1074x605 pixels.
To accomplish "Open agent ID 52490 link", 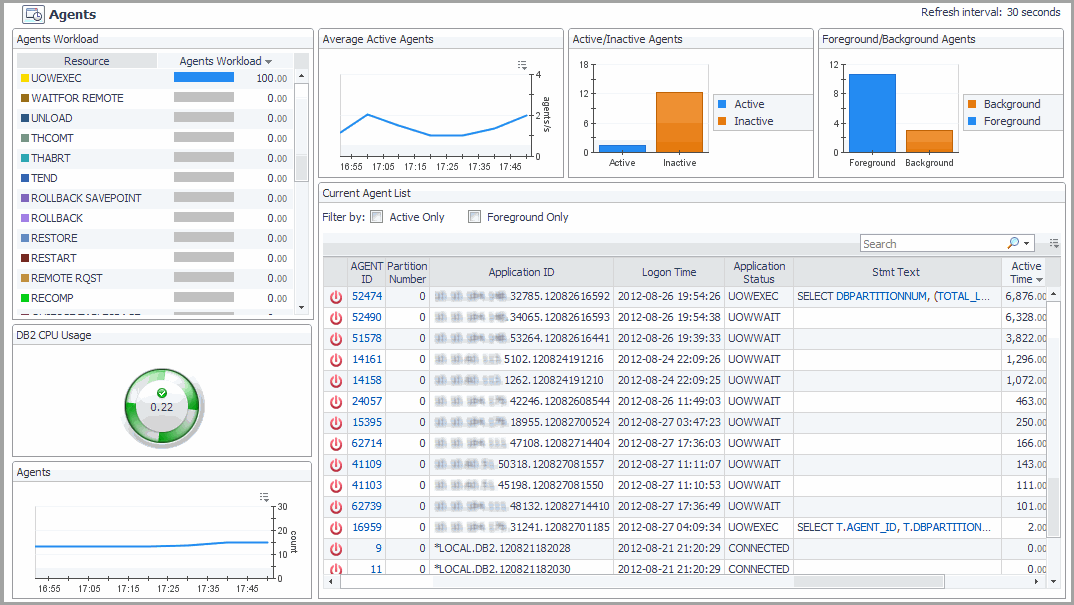I will (x=366, y=317).
